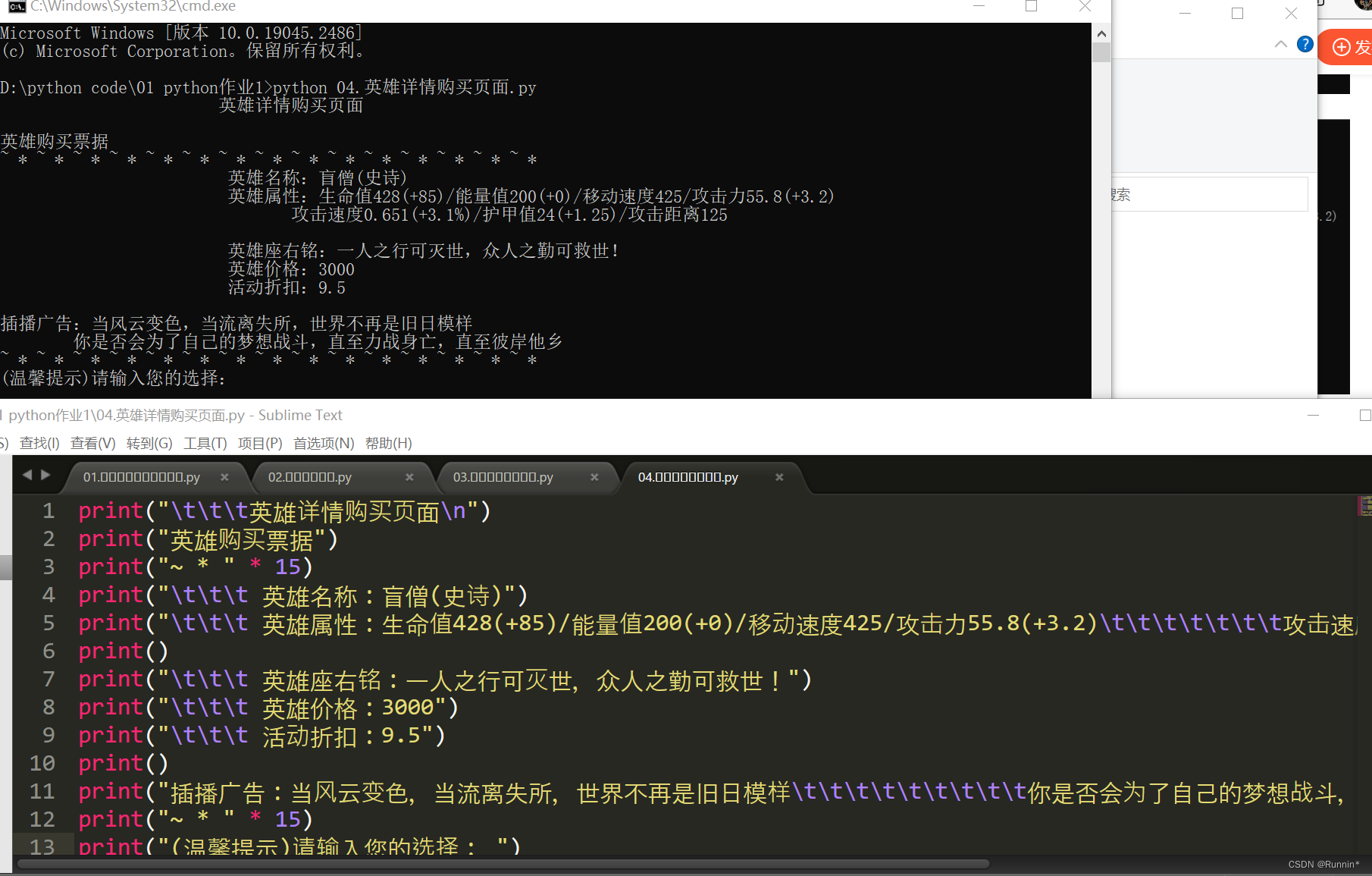
Task: Click the code text 英雄座右铭 on line 7
Action: click(x=322, y=680)
